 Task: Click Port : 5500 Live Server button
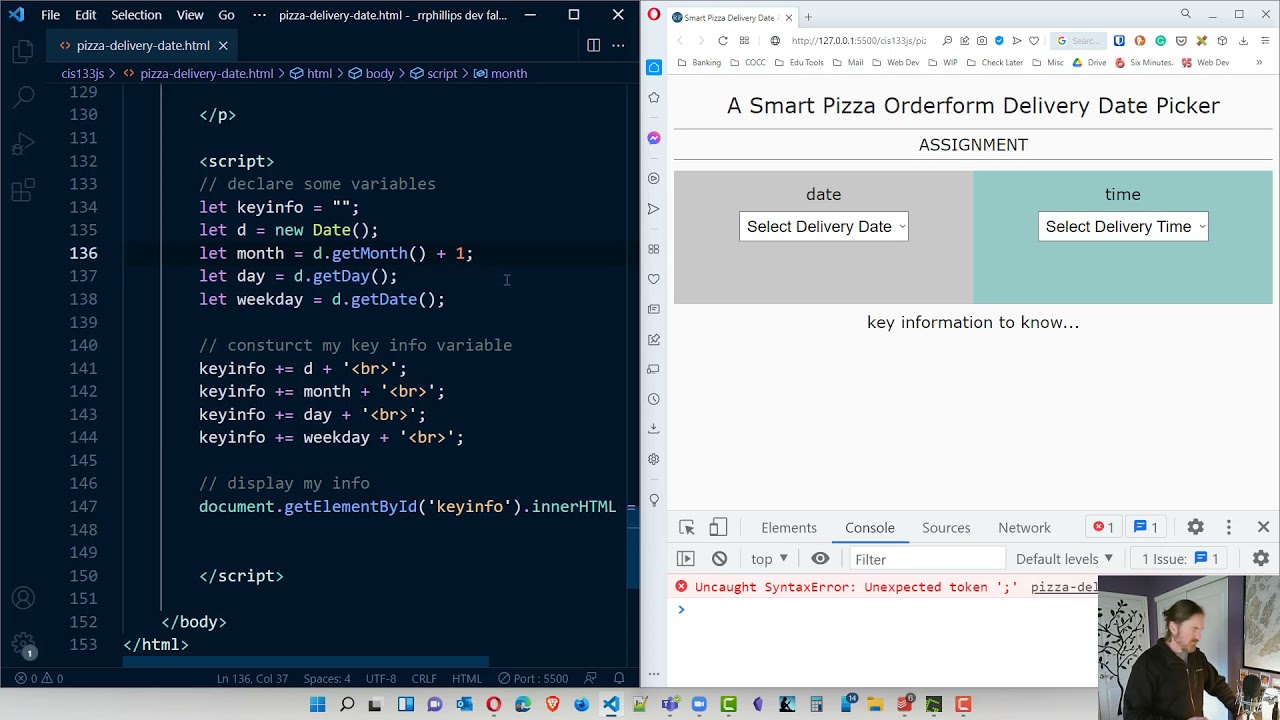tap(534, 678)
